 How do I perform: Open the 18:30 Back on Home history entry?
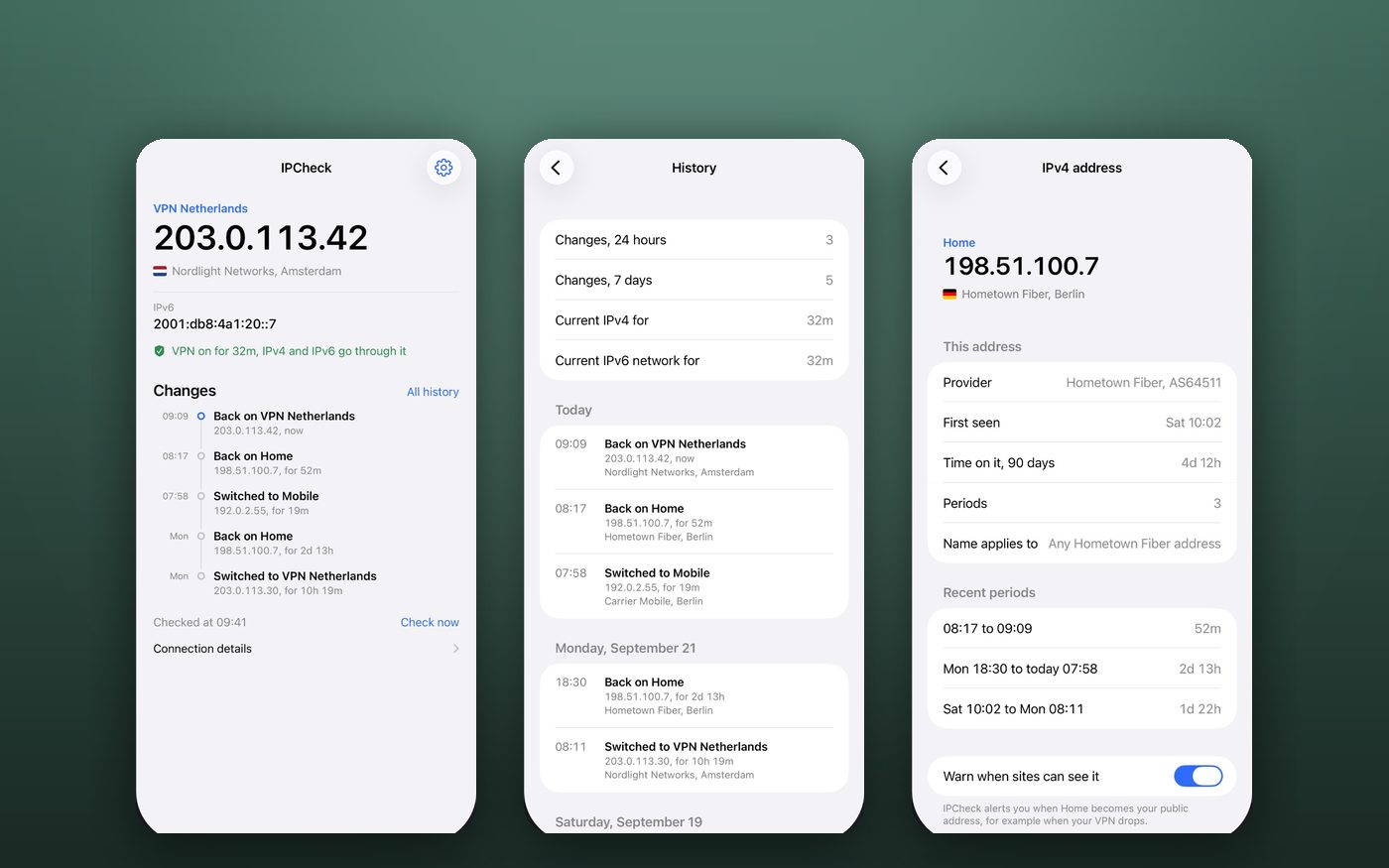(694, 695)
